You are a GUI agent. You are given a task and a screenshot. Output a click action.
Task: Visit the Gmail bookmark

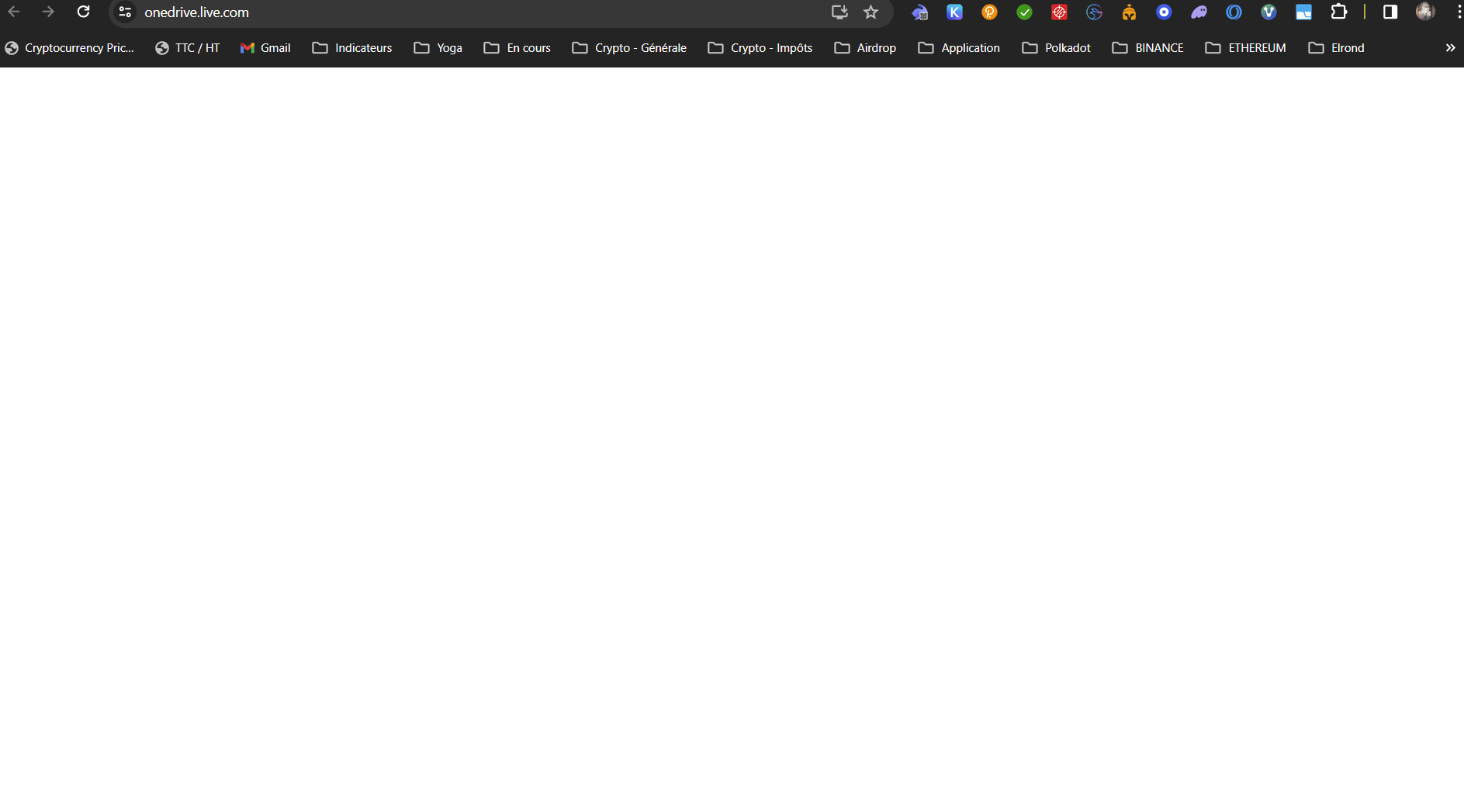pyautogui.click(x=265, y=47)
